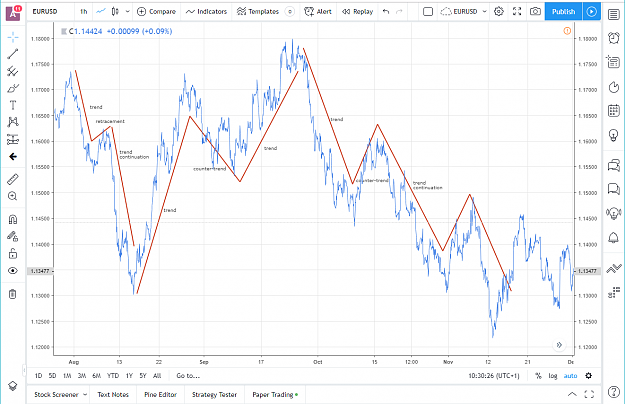
Task: Open the Indicators menu
Action: click(x=206, y=12)
